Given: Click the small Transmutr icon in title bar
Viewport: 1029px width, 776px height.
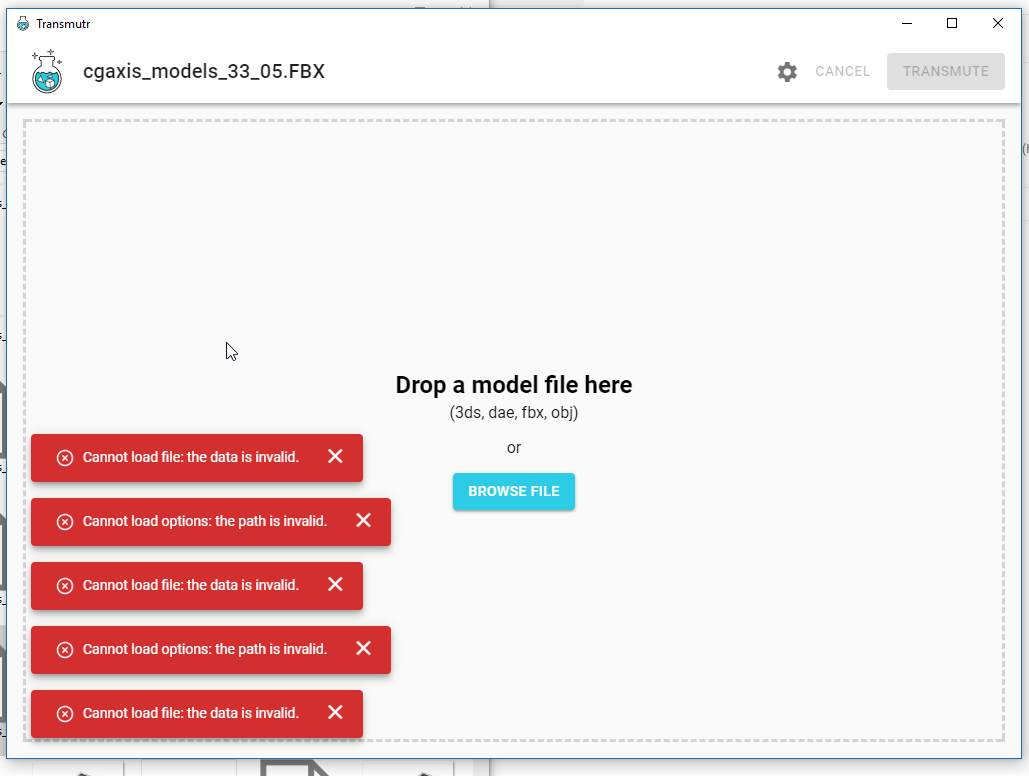Looking at the screenshot, I should point(22,24).
